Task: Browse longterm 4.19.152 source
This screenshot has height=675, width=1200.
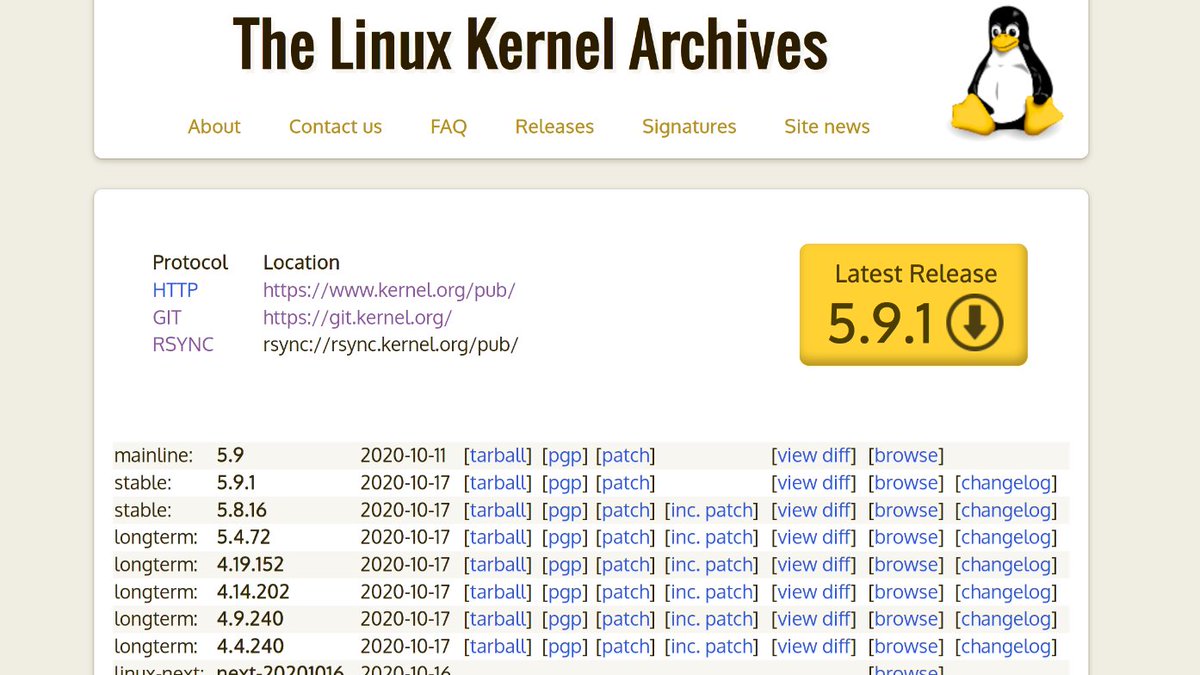Action: (906, 564)
